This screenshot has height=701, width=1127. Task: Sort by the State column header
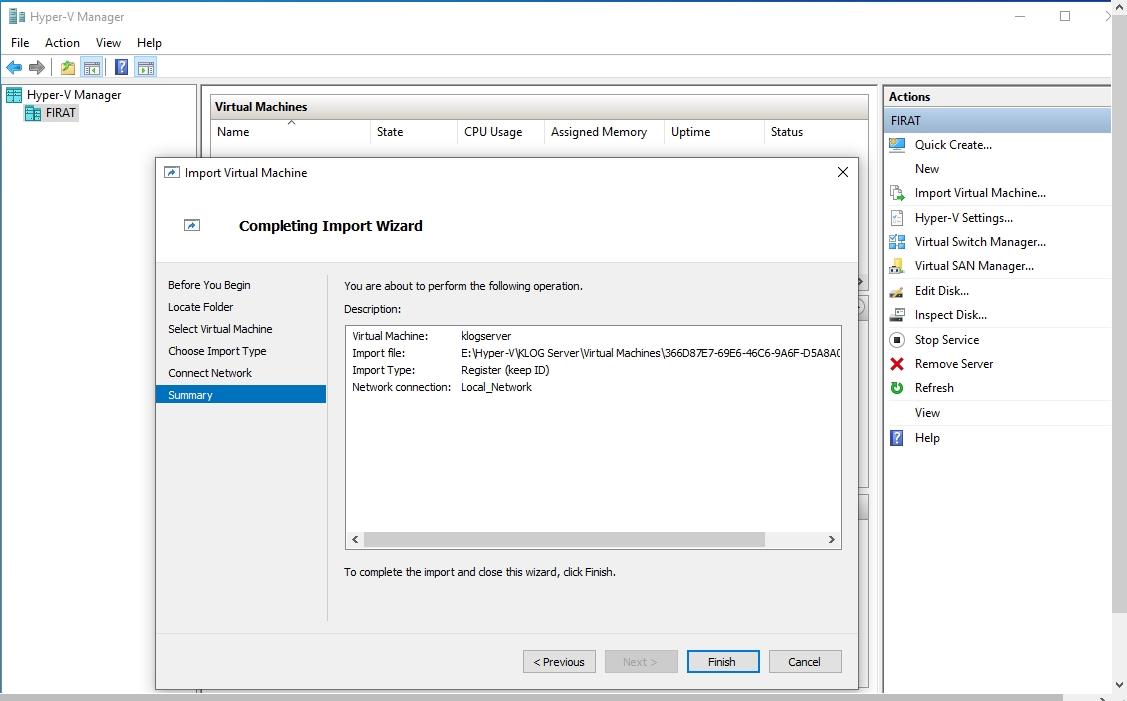click(413, 132)
